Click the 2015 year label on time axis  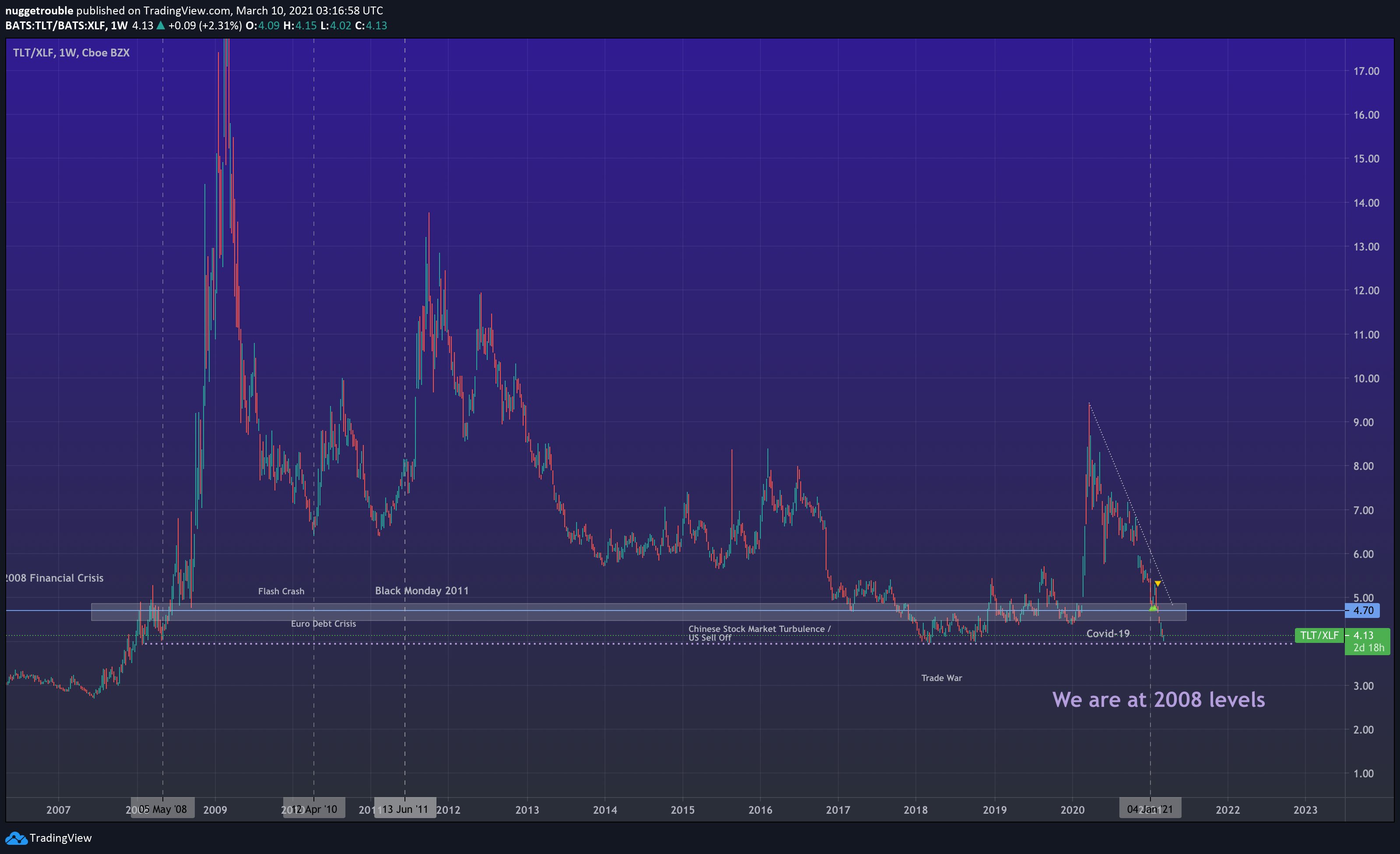click(x=682, y=810)
